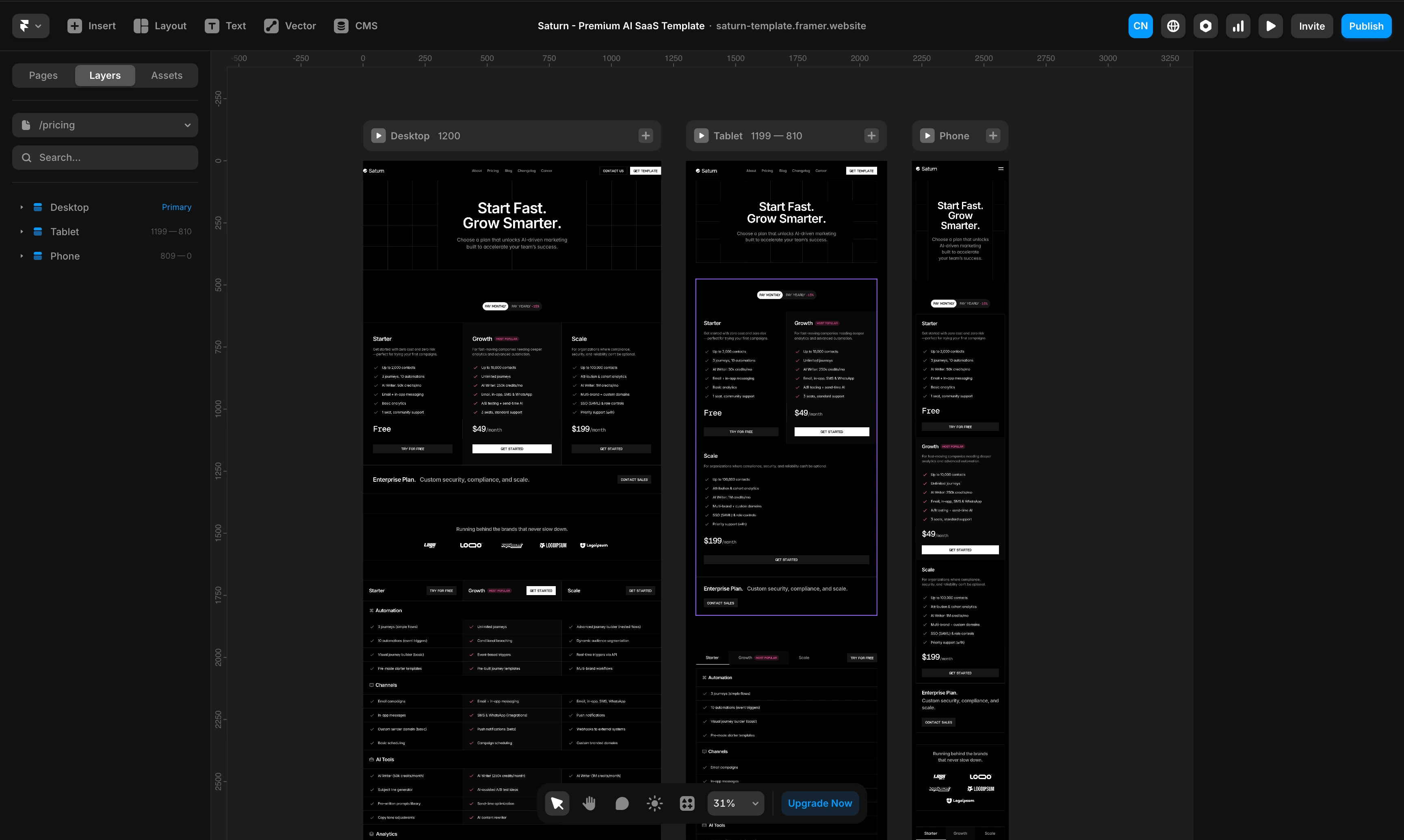The image size is (1404, 840).
Task: Open the Insert panel
Action: pyautogui.click(x=91, y=26)
